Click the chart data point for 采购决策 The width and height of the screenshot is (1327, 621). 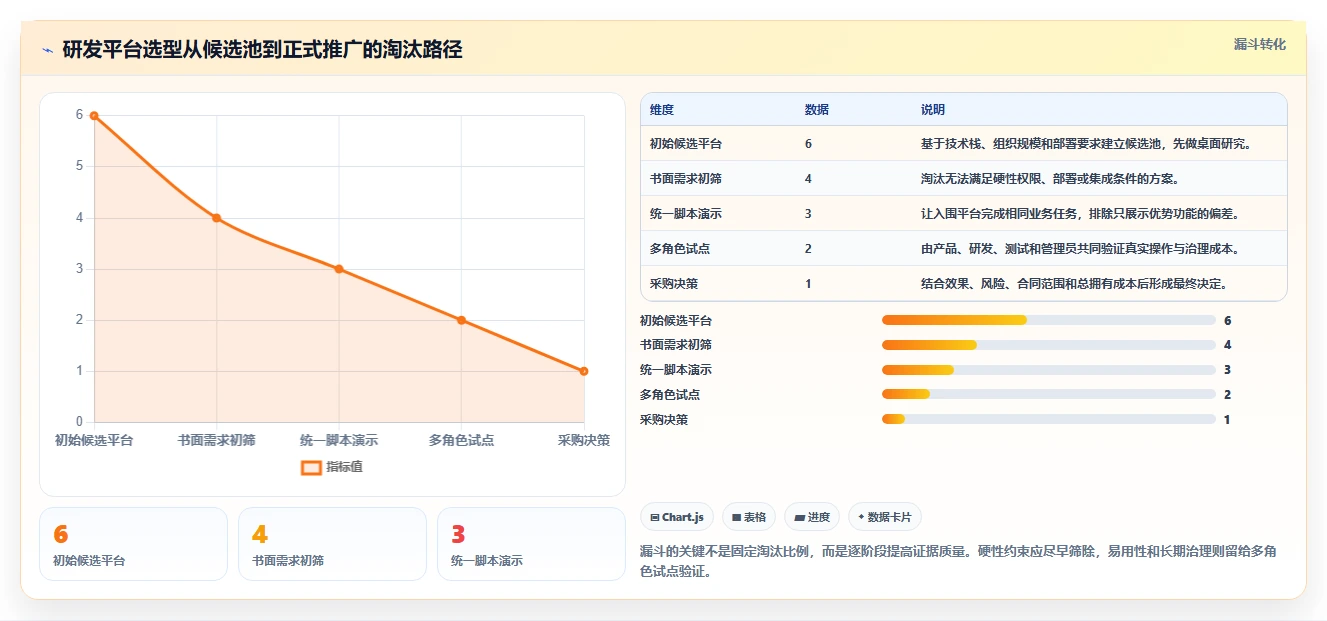pyautogui.click(x=584, y=371)
